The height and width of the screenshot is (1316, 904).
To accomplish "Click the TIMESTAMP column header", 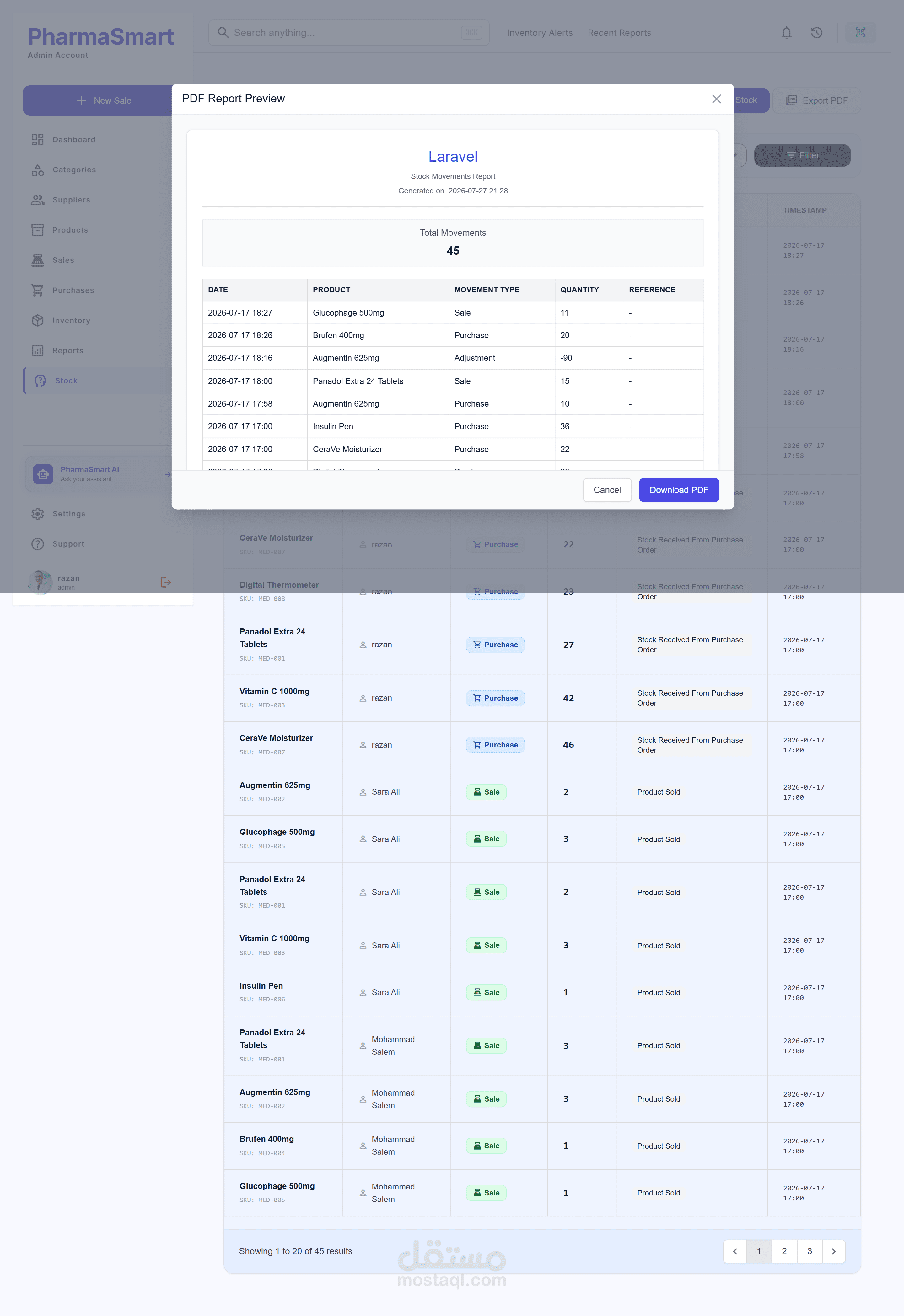I will [x=804, y=210].
